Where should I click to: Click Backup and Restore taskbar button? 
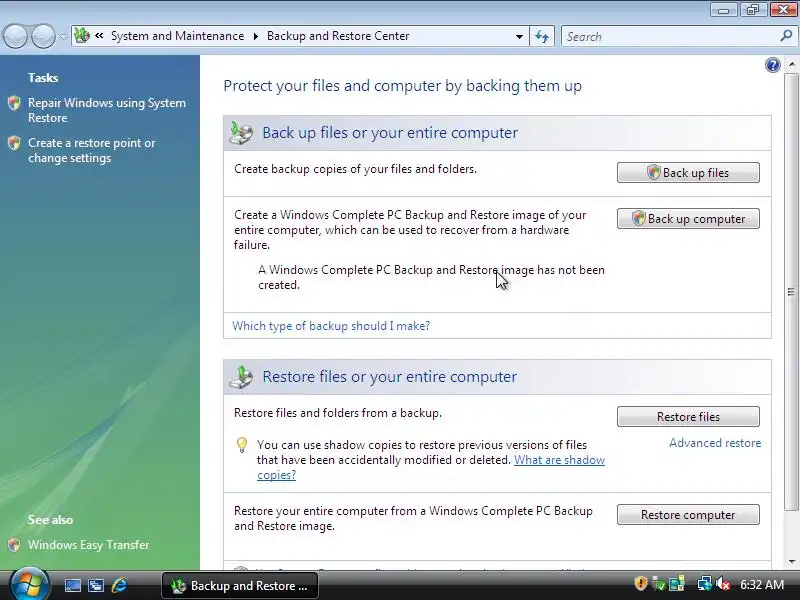pos(240,585)
